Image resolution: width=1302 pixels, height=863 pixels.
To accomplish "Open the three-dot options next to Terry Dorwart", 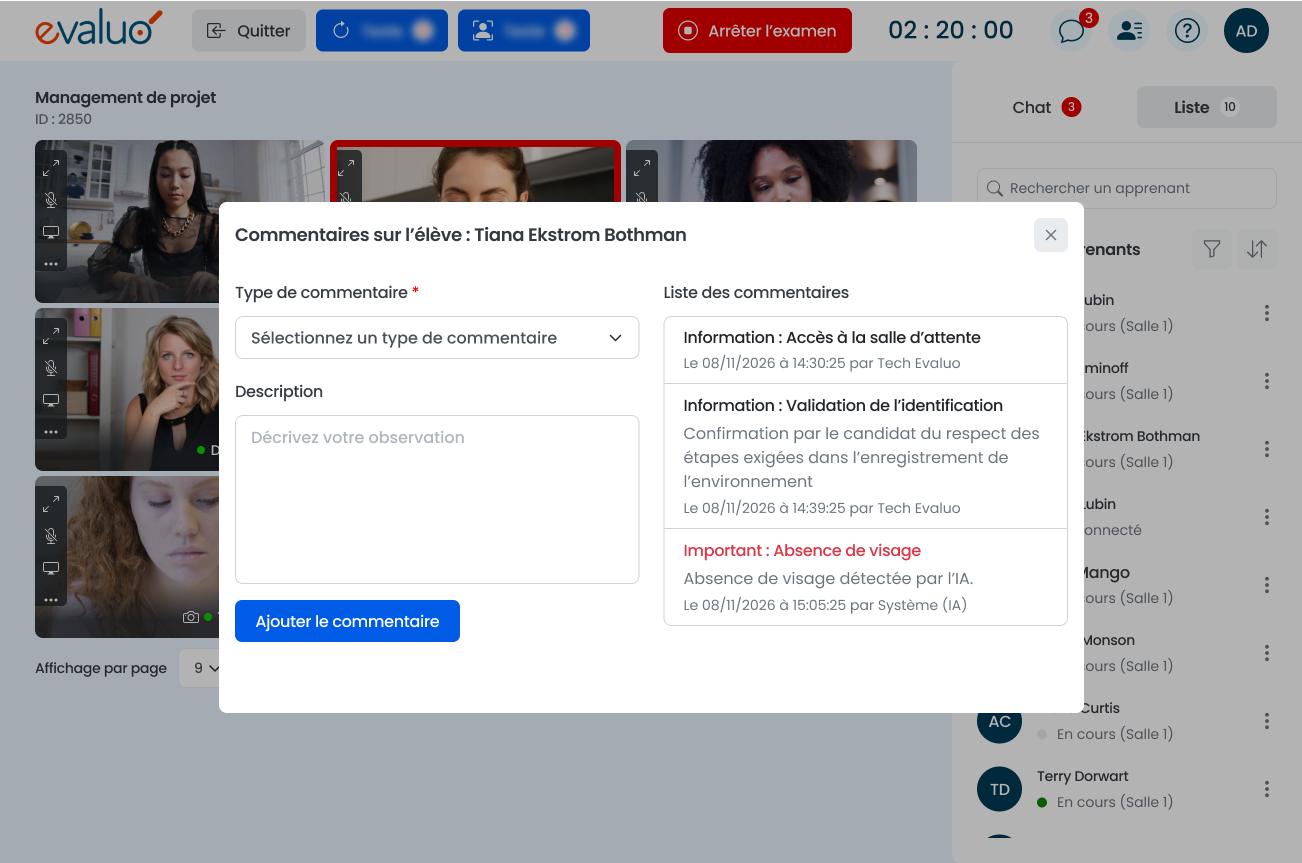I will (1266, 788).
